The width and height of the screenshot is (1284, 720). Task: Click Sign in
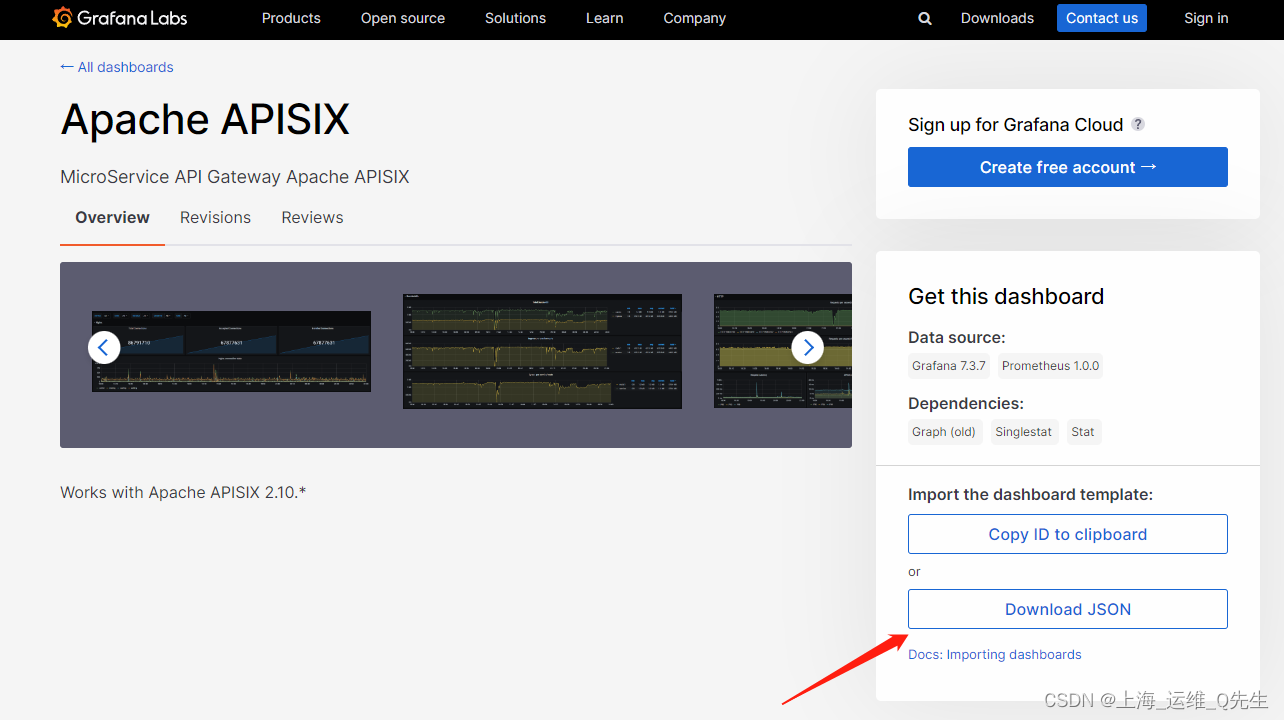1206,18
